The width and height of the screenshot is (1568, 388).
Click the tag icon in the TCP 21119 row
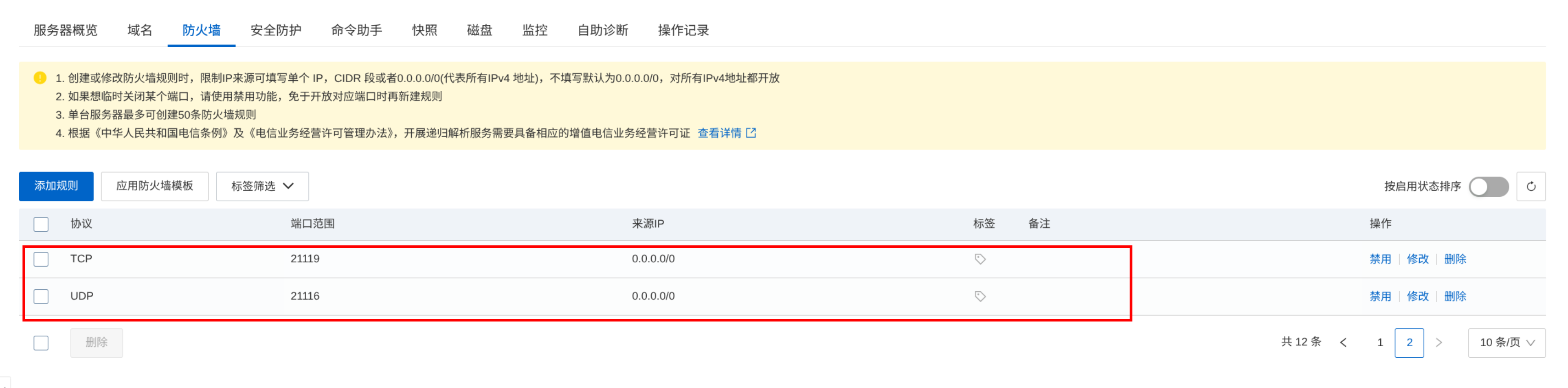point(980,259)
